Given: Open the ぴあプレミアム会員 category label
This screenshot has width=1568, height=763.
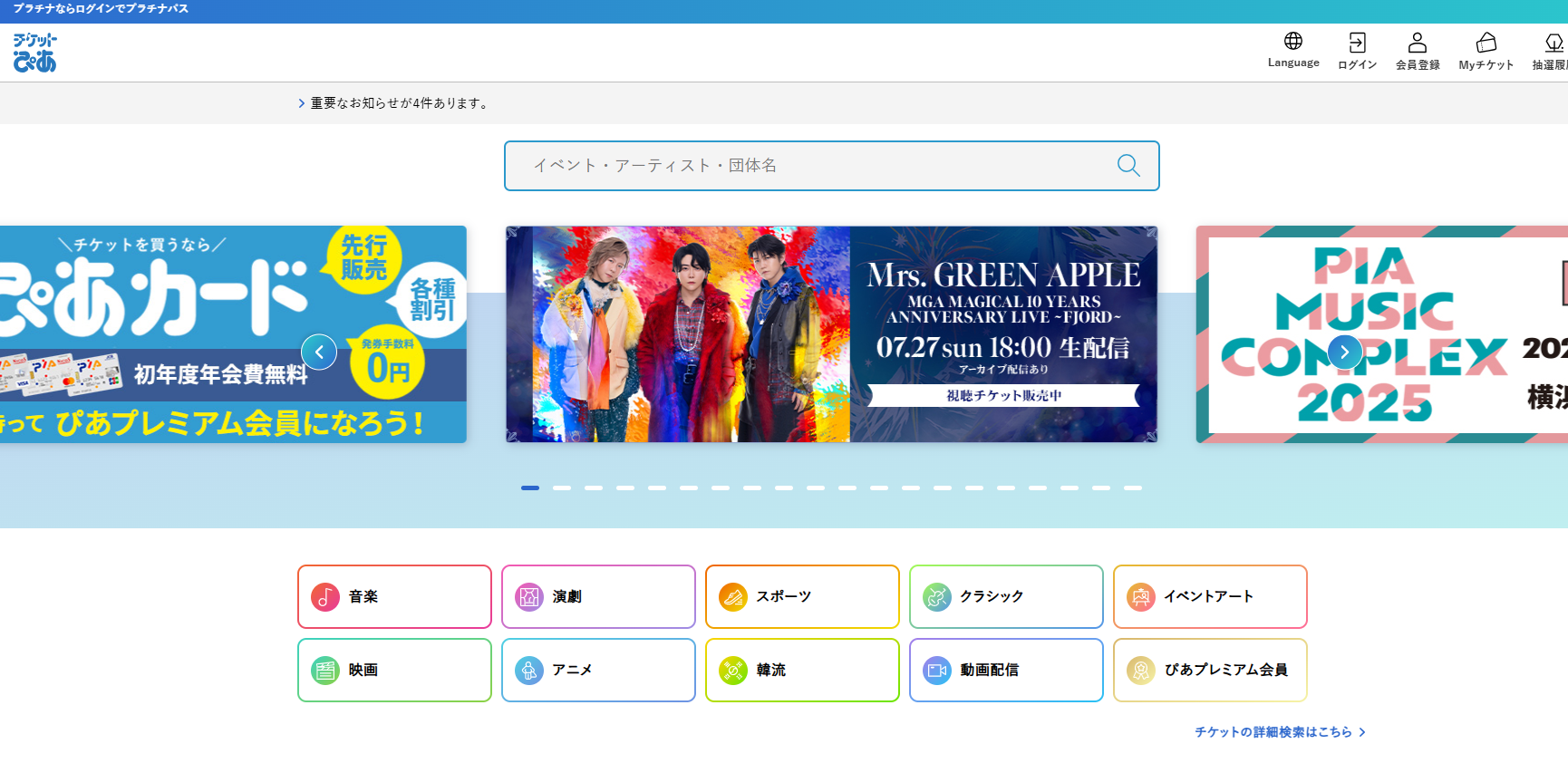Looking at the screenshot, I should click(x=1226, y=670).
